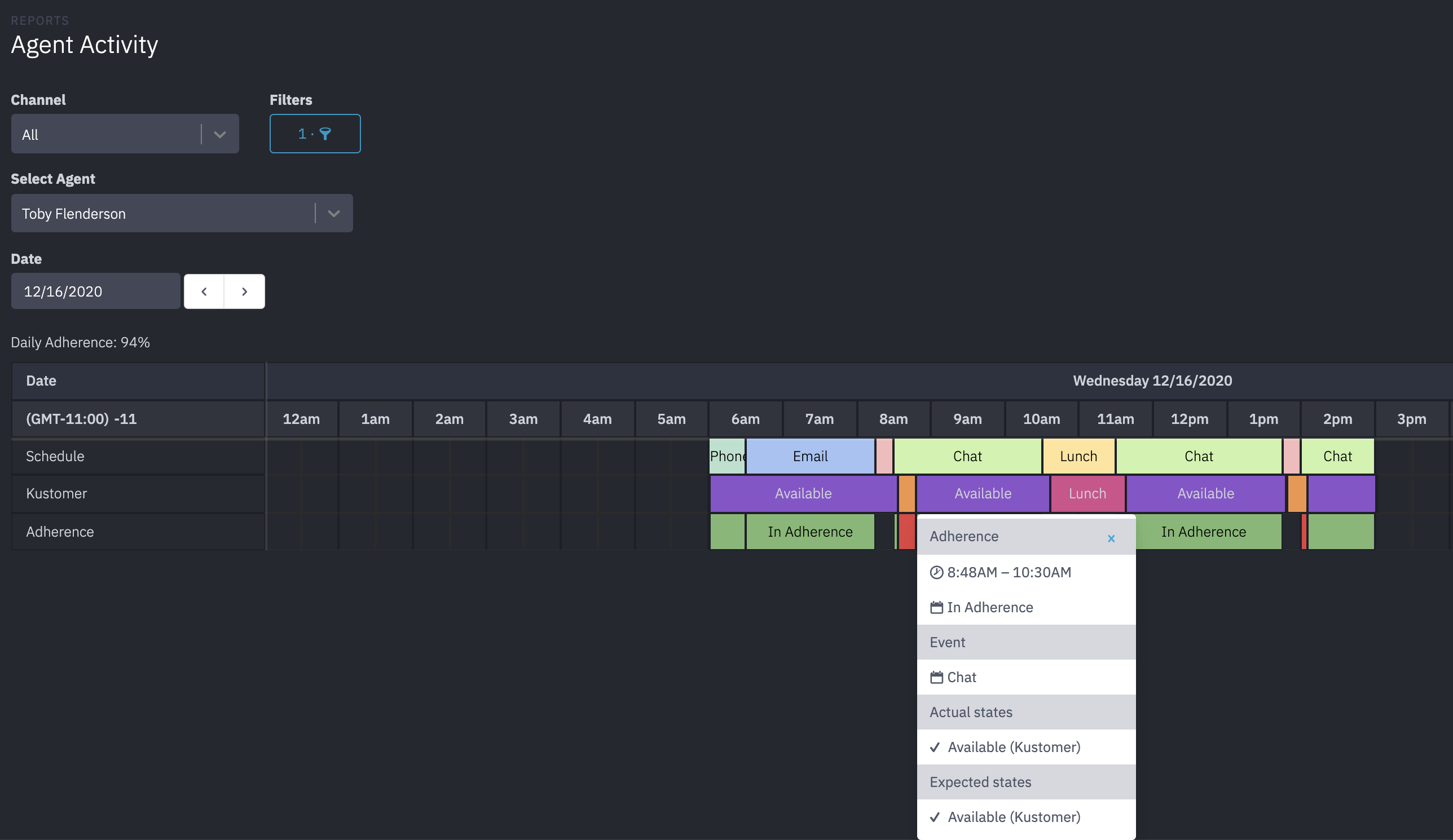The image size is (1453, 840).
Task: Click the calendar icon beside Chat event
Action: pos(936,677)
